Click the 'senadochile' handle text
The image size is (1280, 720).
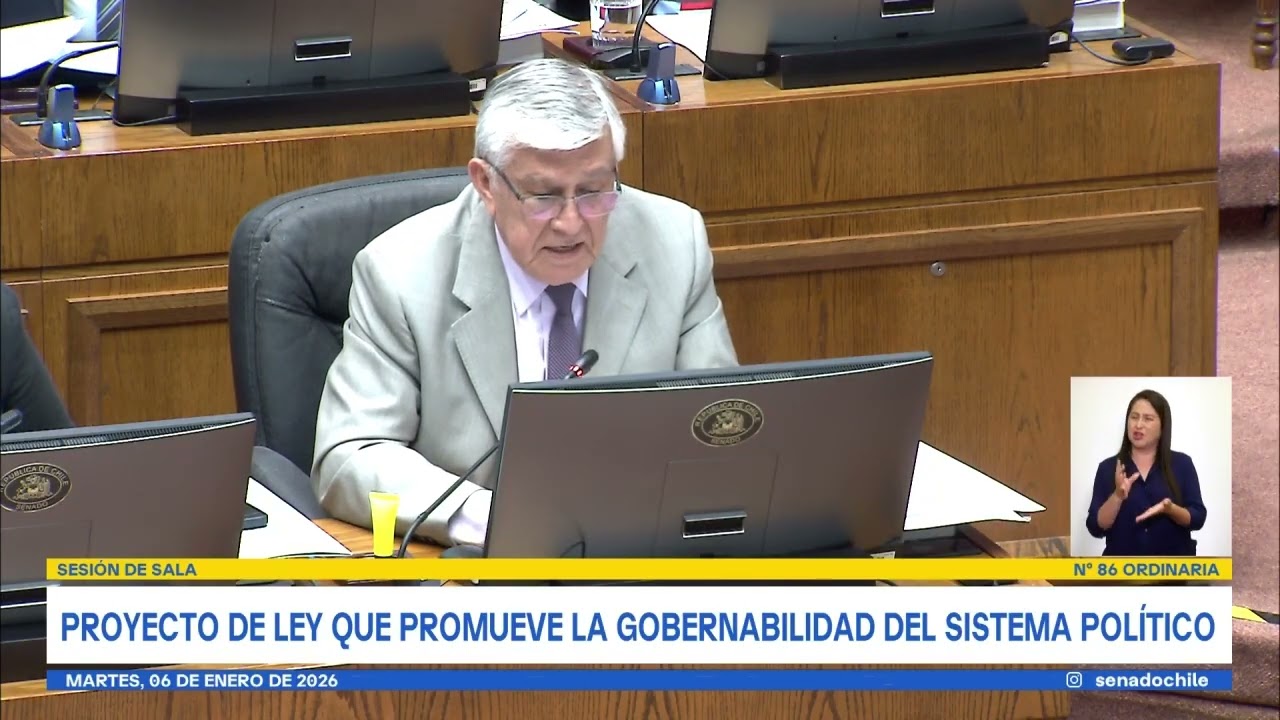tap(1151, 680)
